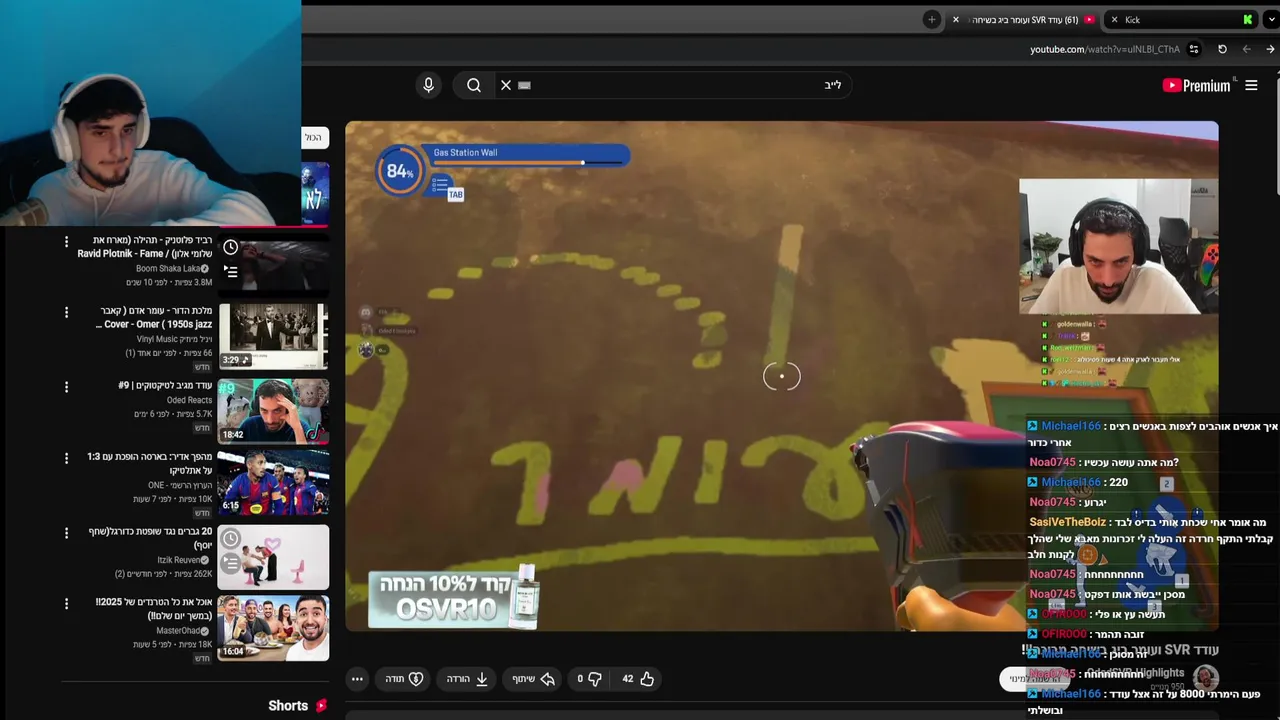
Task: Open options menu for 1950s jazz cover video
Action: [x=66, y=313]
